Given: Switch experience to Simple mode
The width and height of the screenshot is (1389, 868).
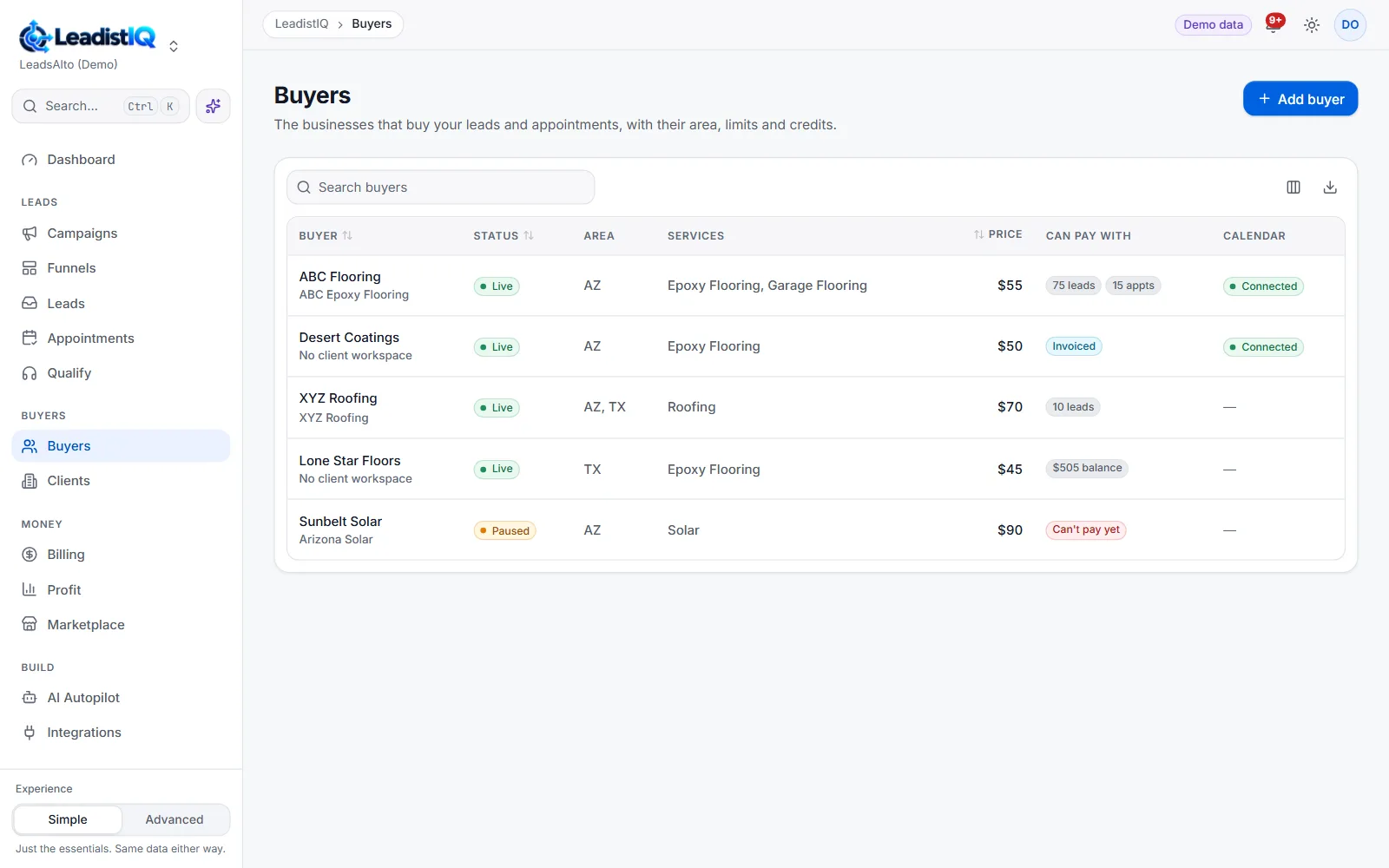Looking at the screenshot, I should click(x=68, y=819).
